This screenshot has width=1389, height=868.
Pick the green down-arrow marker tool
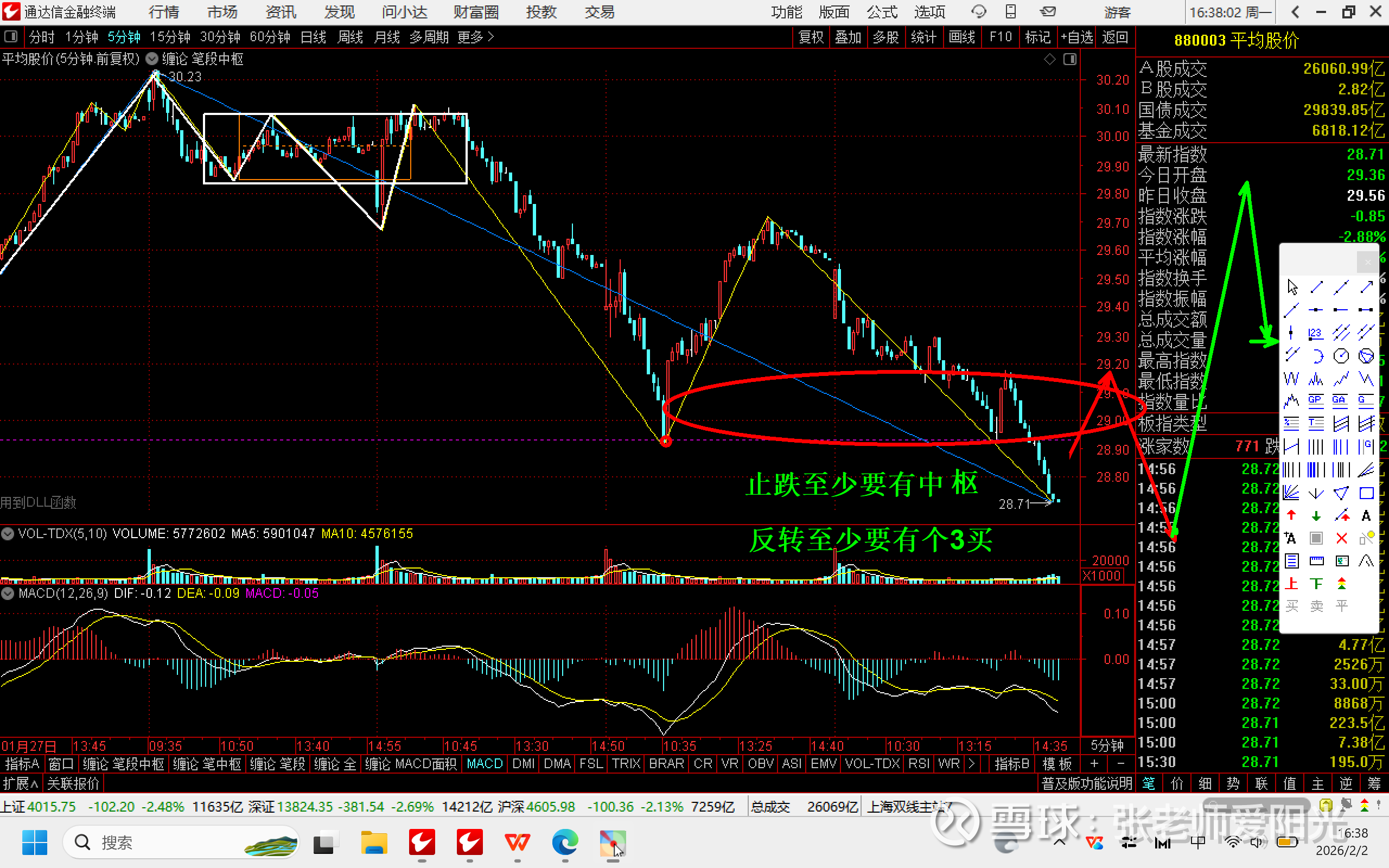pyautogui.click(x=1316, y=515)
